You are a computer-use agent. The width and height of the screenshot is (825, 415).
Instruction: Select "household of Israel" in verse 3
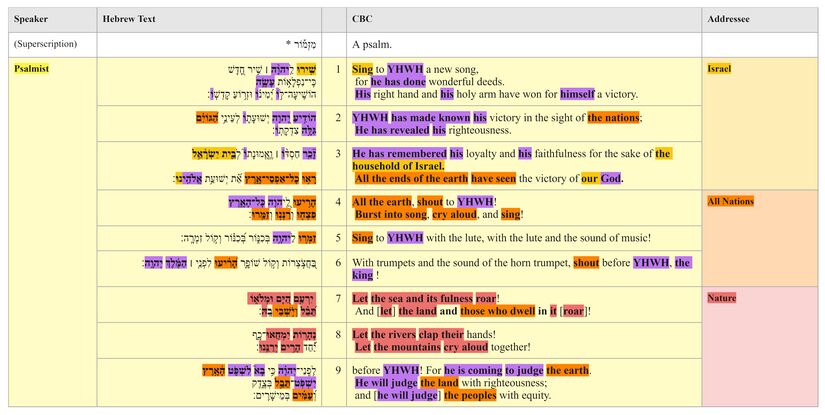(x=398, y=166)
